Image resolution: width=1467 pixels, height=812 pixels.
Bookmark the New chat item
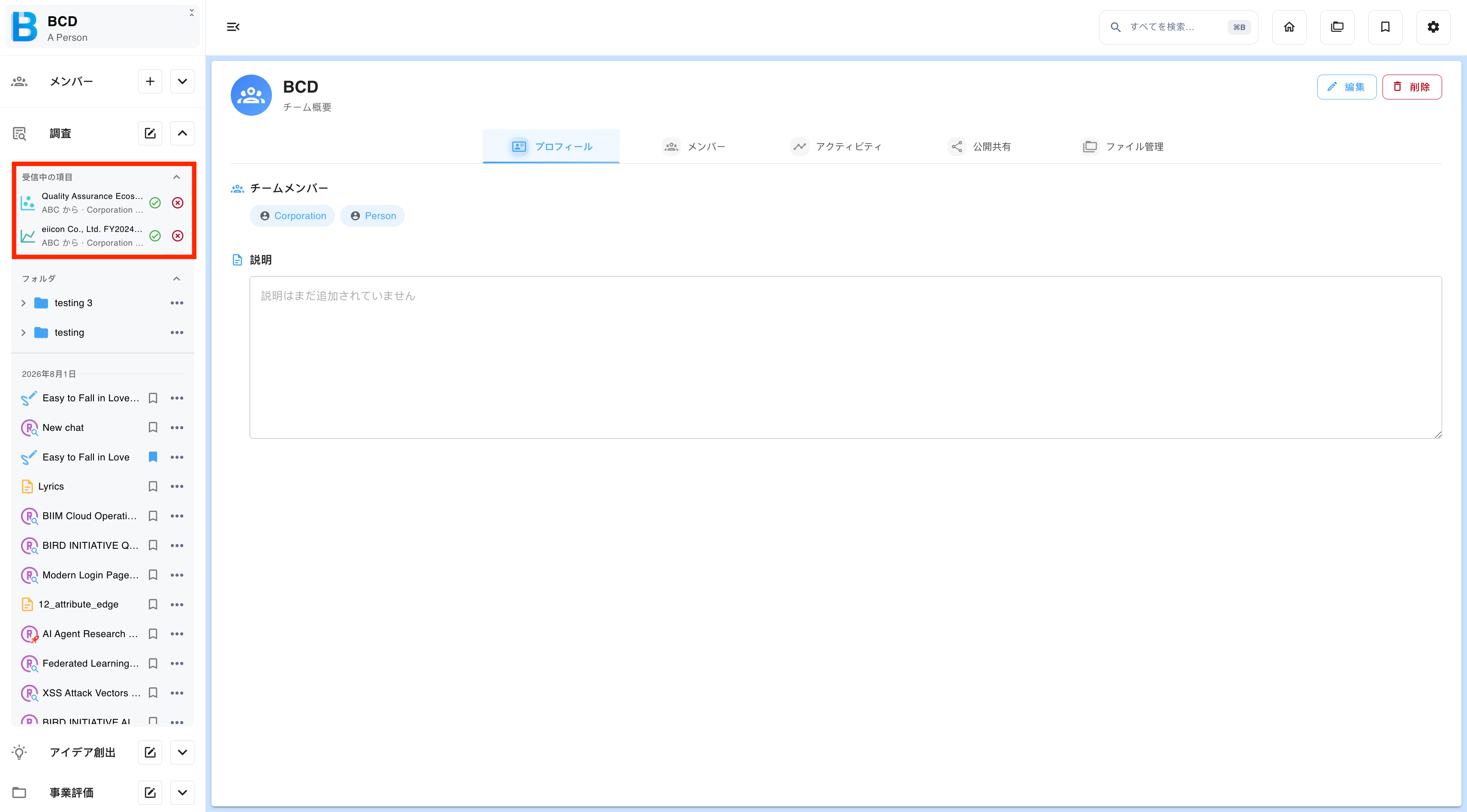[x=153, y=427]
